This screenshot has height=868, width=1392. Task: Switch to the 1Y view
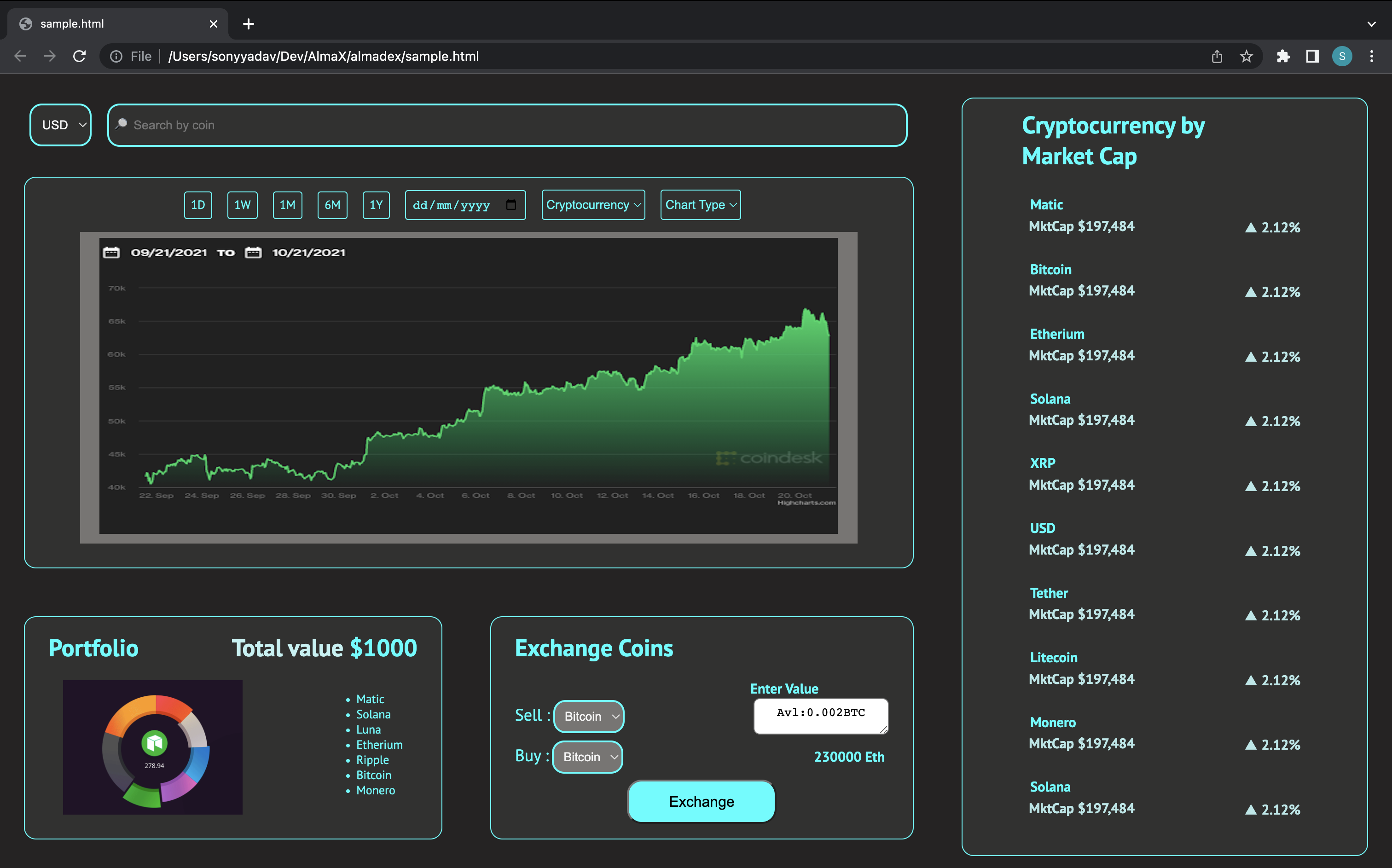[376, 204]
